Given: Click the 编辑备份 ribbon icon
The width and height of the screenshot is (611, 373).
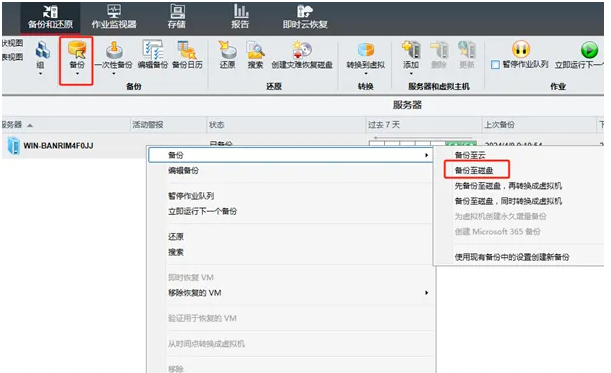Looking at the screenshot, I should coord(152,50).
